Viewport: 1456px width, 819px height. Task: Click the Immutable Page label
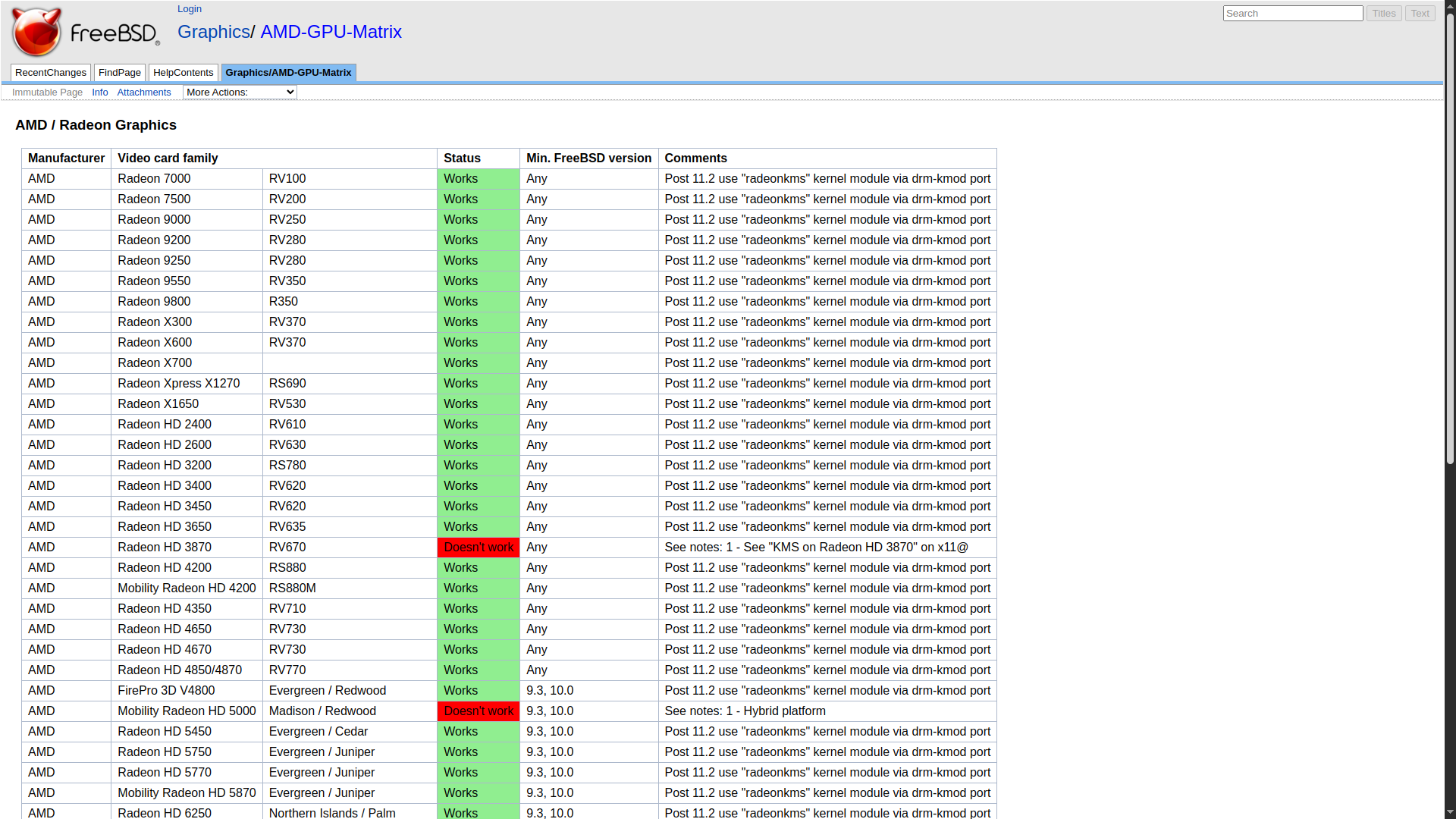[47, 93]
